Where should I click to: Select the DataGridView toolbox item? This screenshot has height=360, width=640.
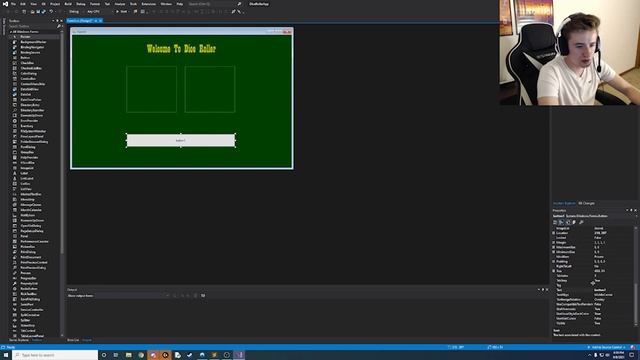pos(29,89)
